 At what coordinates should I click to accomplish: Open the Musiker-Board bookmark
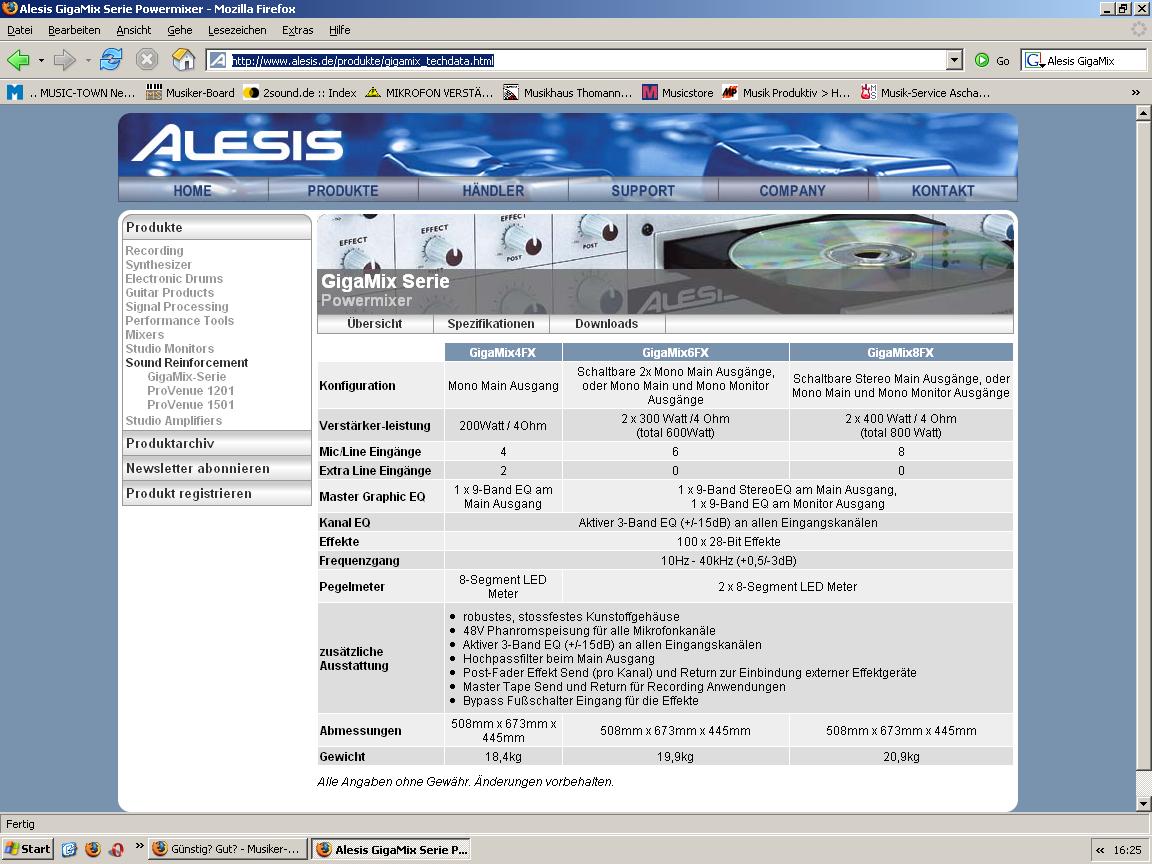tap(190, 93)
